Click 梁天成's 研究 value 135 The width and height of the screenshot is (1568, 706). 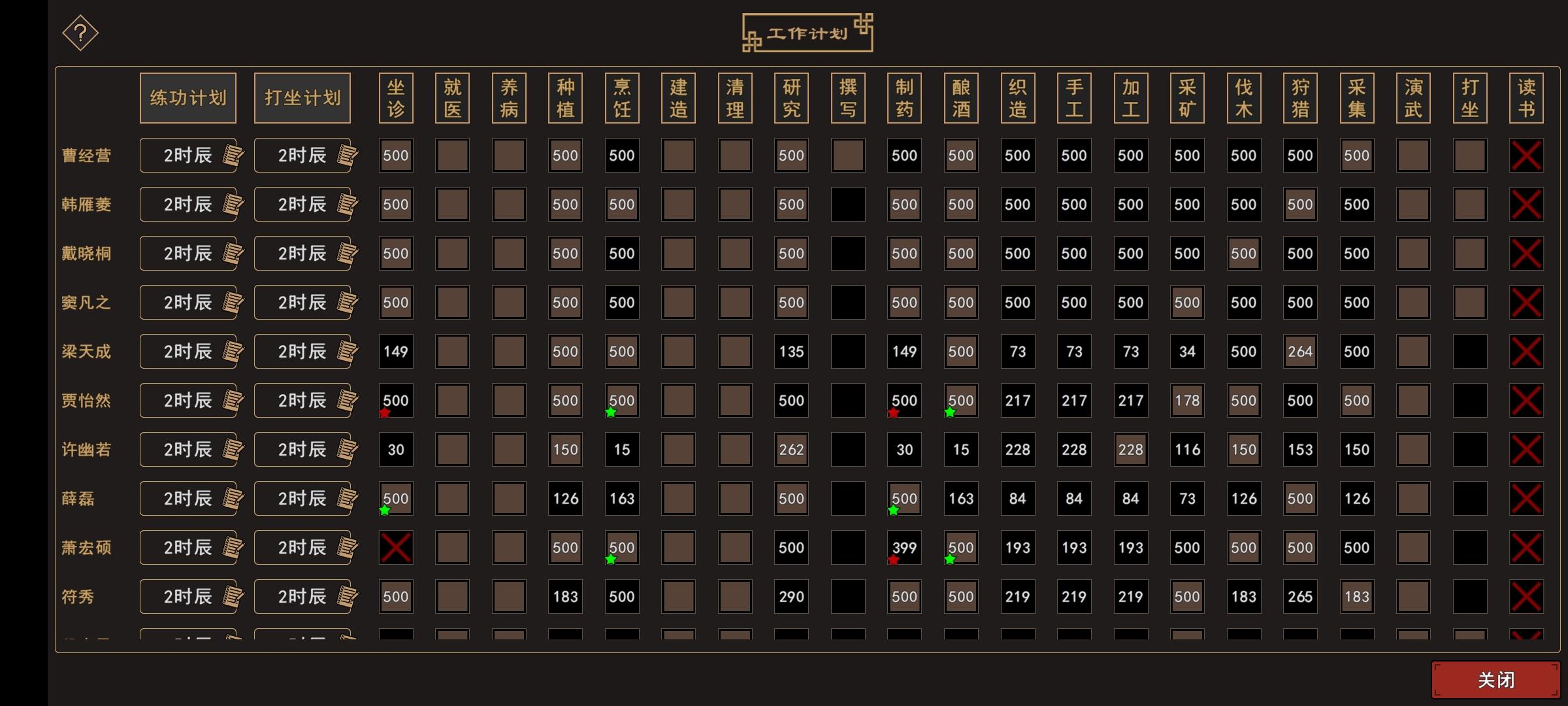[791, 352]
